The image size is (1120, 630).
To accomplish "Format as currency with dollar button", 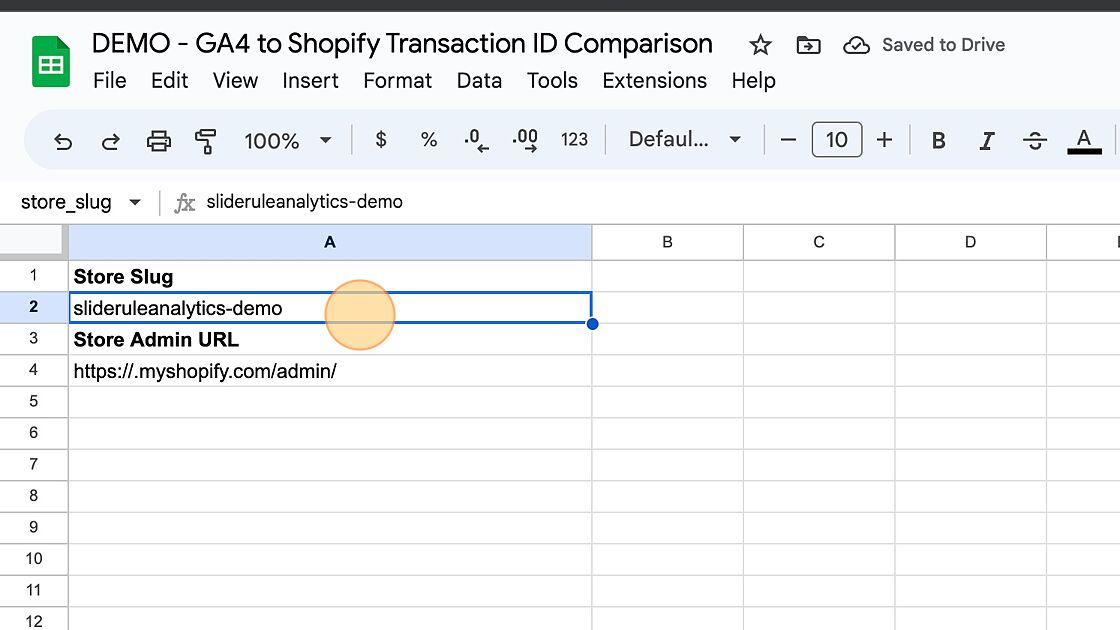I will pyautogui.click(x=381, y=141).
